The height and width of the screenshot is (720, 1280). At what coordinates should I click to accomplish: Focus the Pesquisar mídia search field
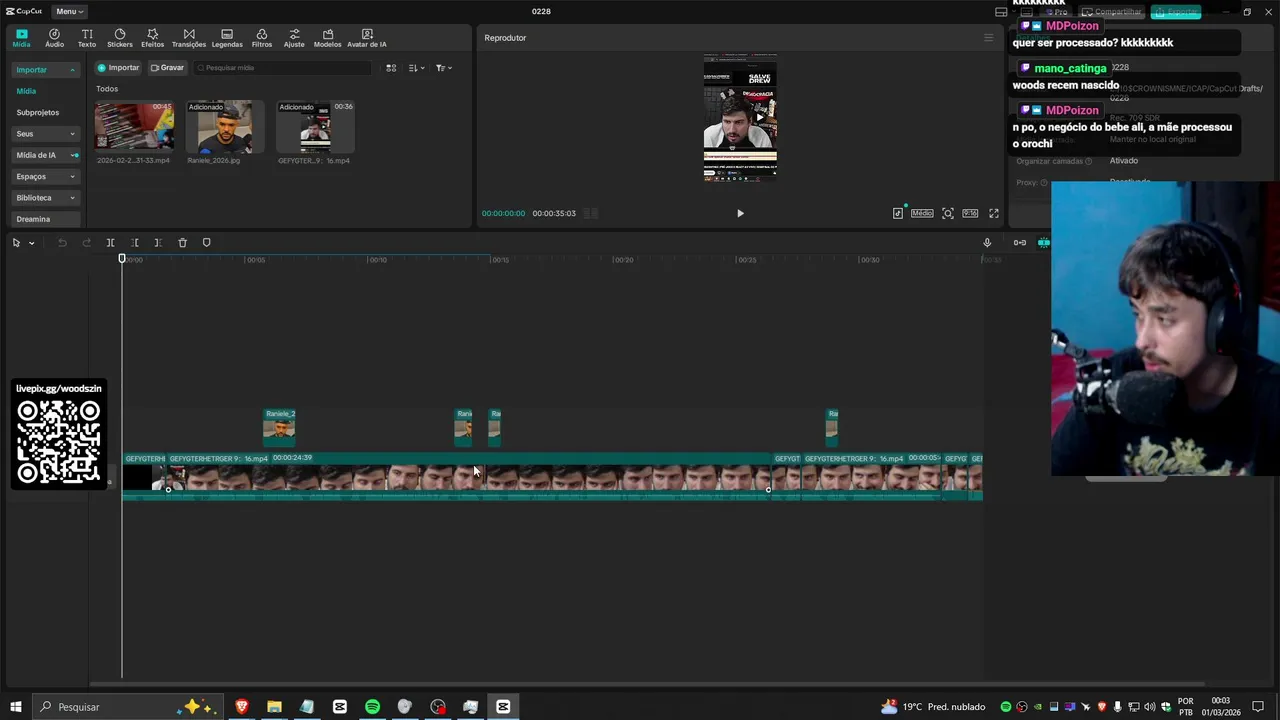(x=283, y=68)
